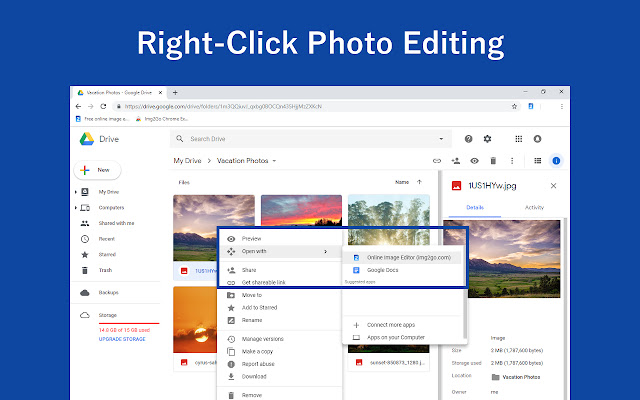This screenshot has width=640, height=400.
Task: Switch to the Details tab
Action: tap(475, 208)
